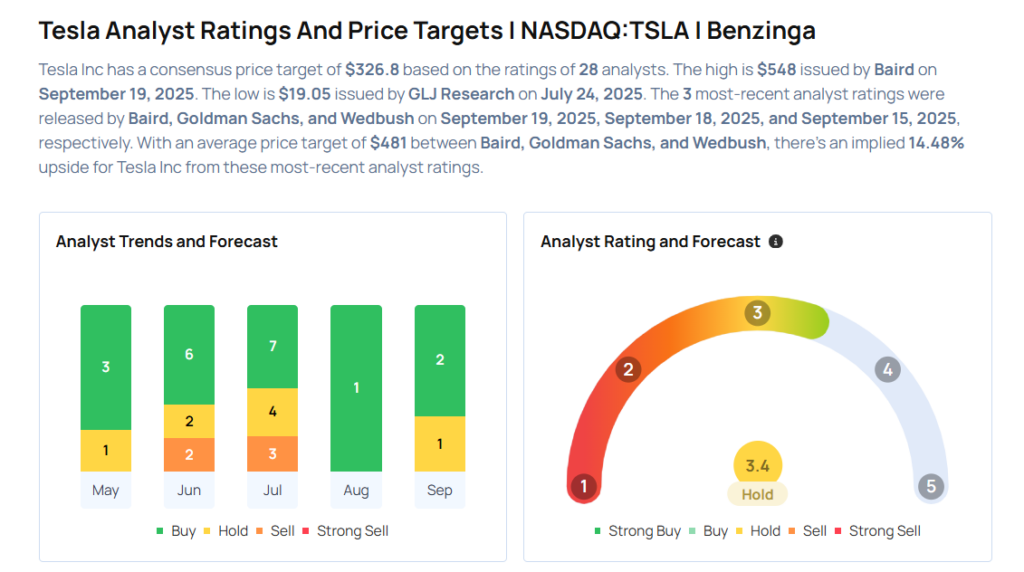Select the August all-Buy bar
The height and width of the screenshot is (572, 1024).
pos(356,388)
